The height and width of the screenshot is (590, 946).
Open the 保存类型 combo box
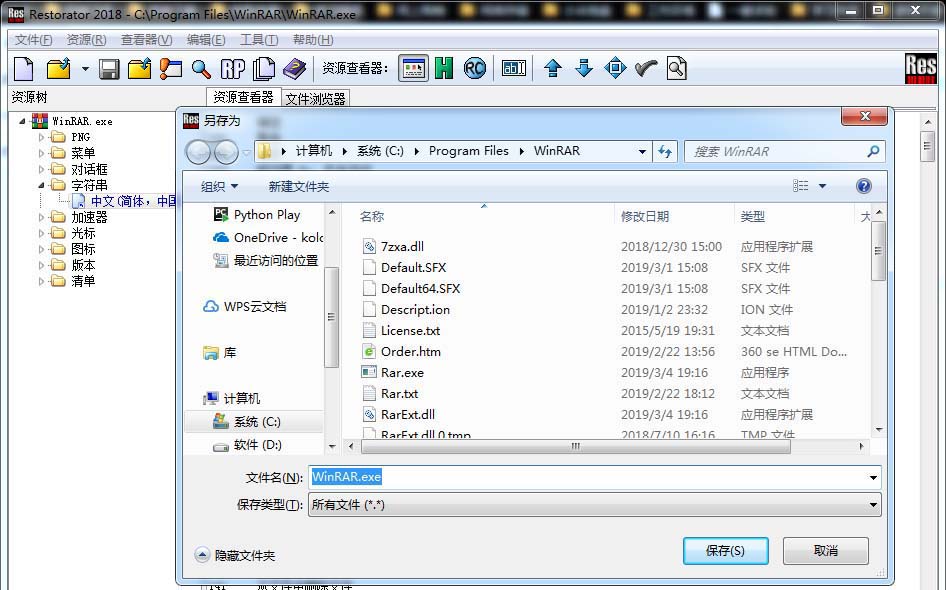pyautogui.click(x=594, y=505)
